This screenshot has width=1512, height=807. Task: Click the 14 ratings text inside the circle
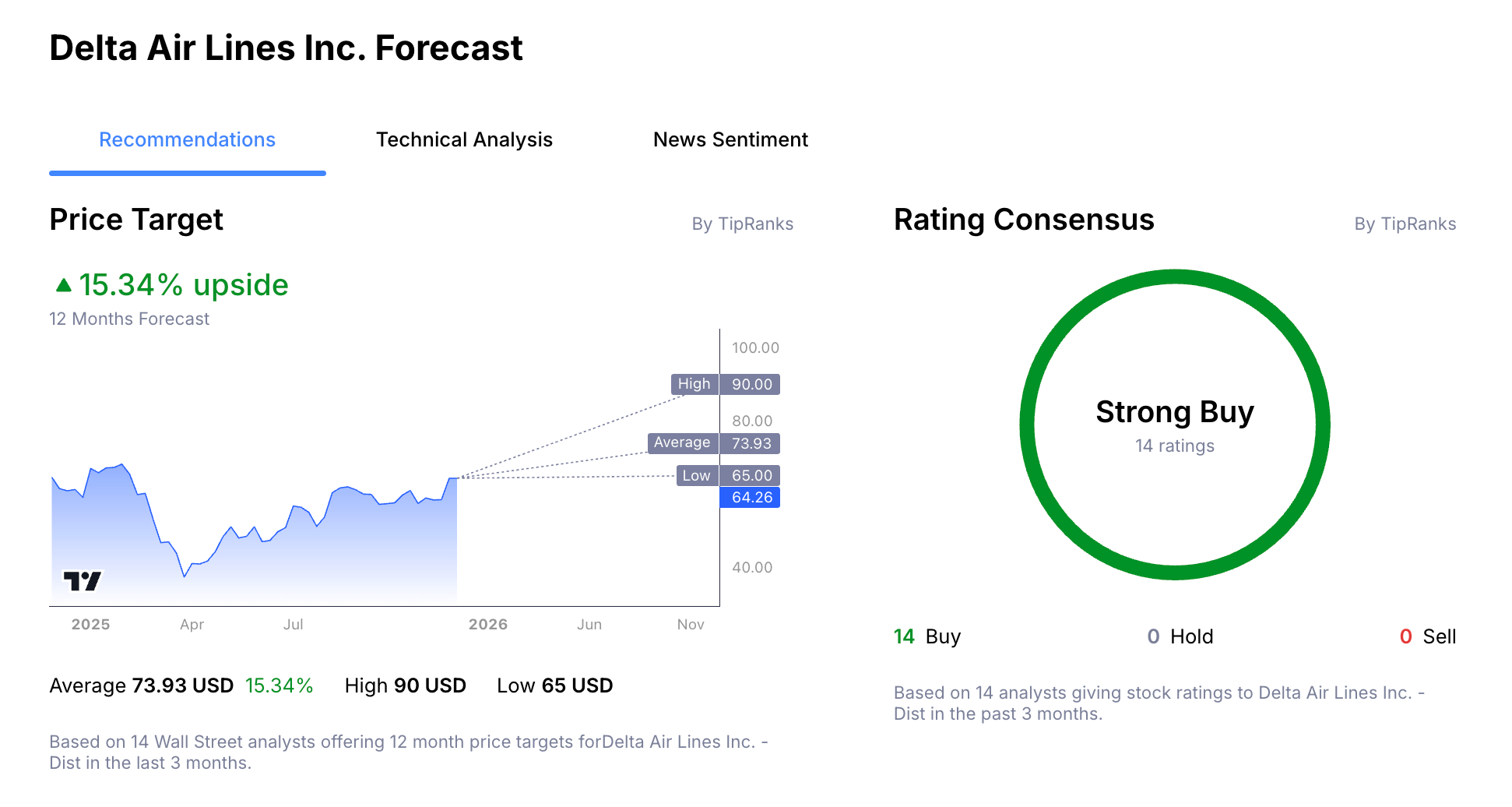coord(1174,446)
